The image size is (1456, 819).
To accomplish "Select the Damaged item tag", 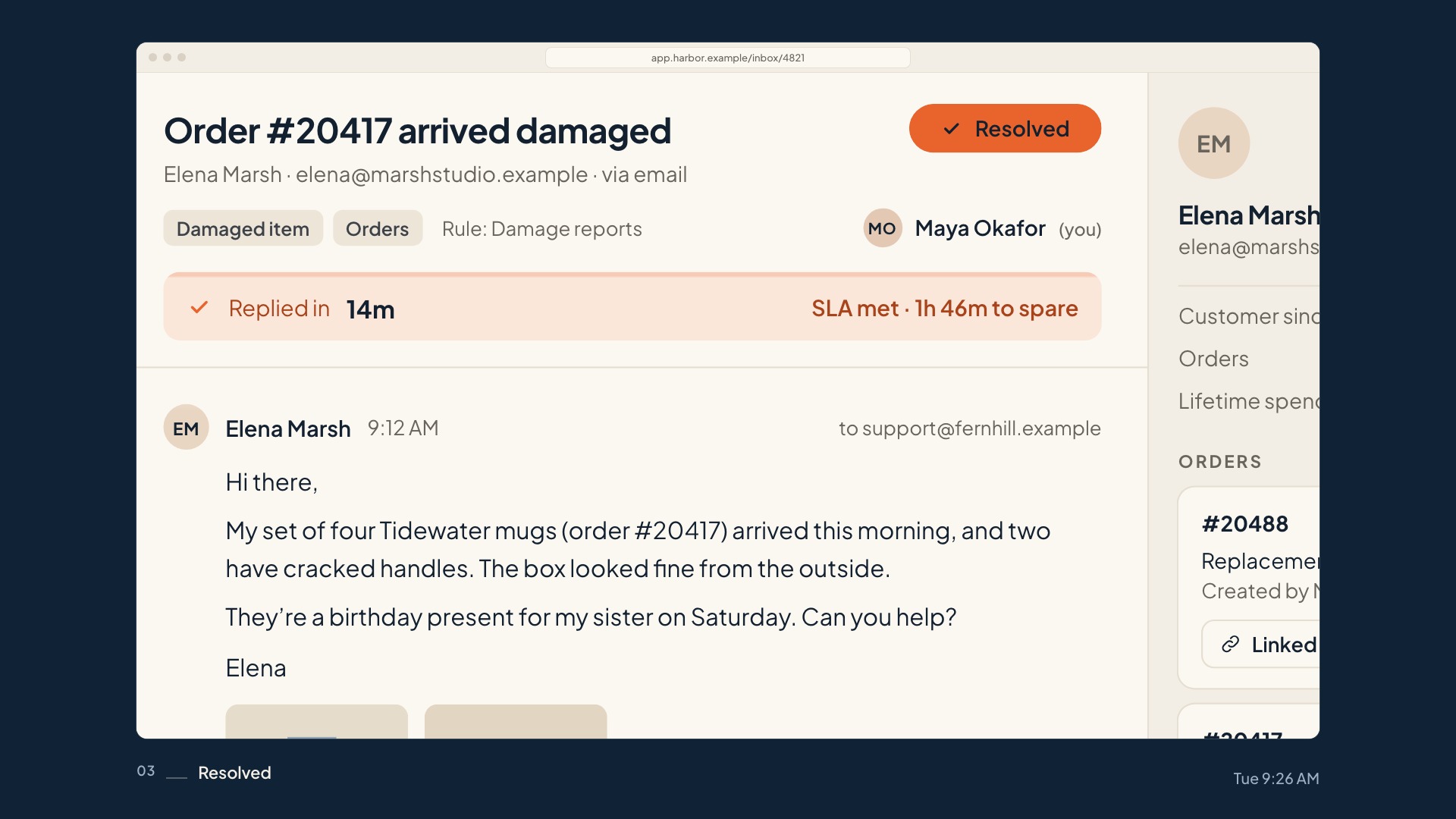I will pos(243,228).
